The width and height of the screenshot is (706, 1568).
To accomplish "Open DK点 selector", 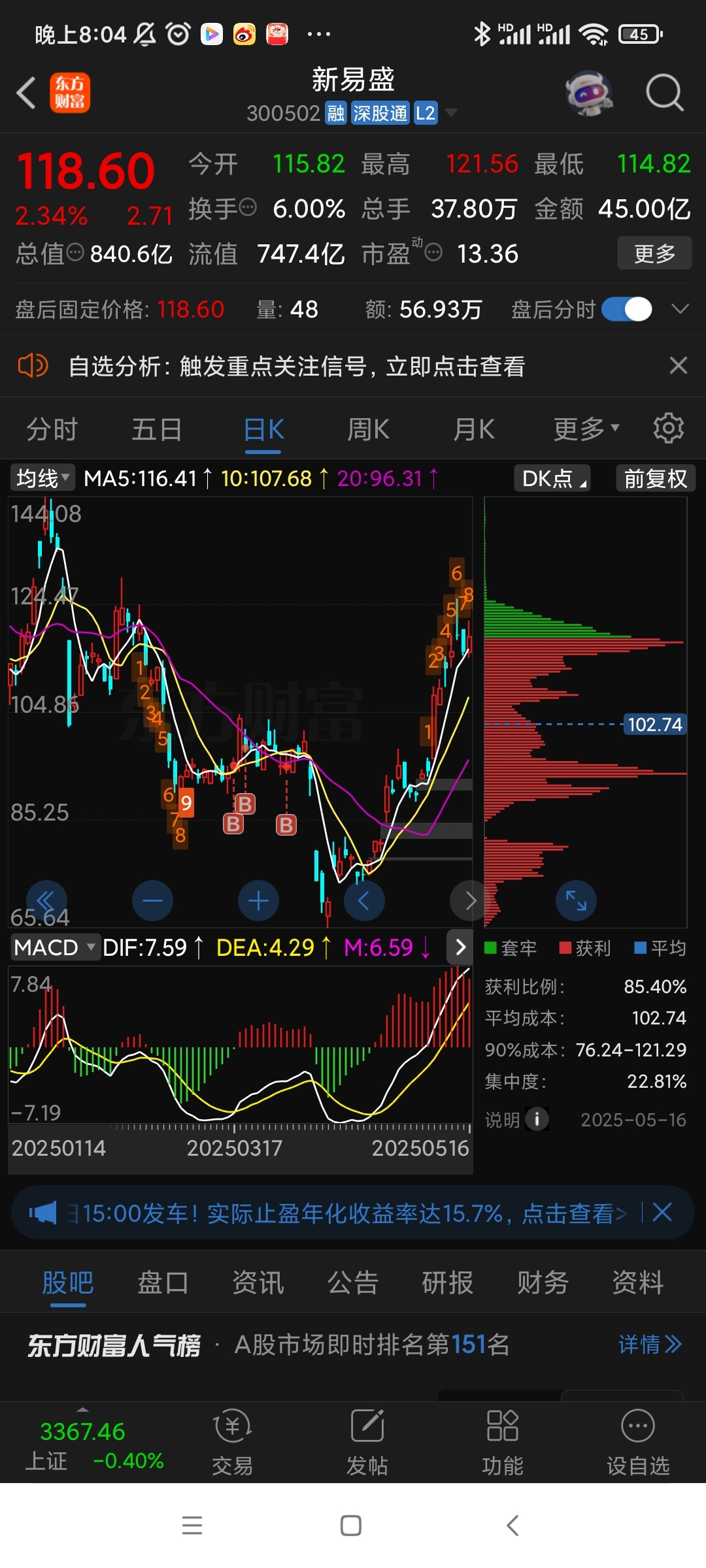I will click(x=552, y=478).
